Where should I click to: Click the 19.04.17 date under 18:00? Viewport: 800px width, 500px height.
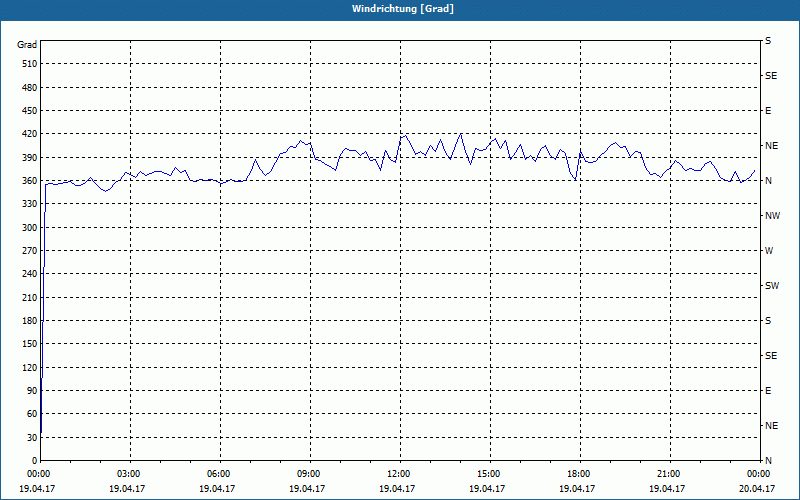(577, 488)
